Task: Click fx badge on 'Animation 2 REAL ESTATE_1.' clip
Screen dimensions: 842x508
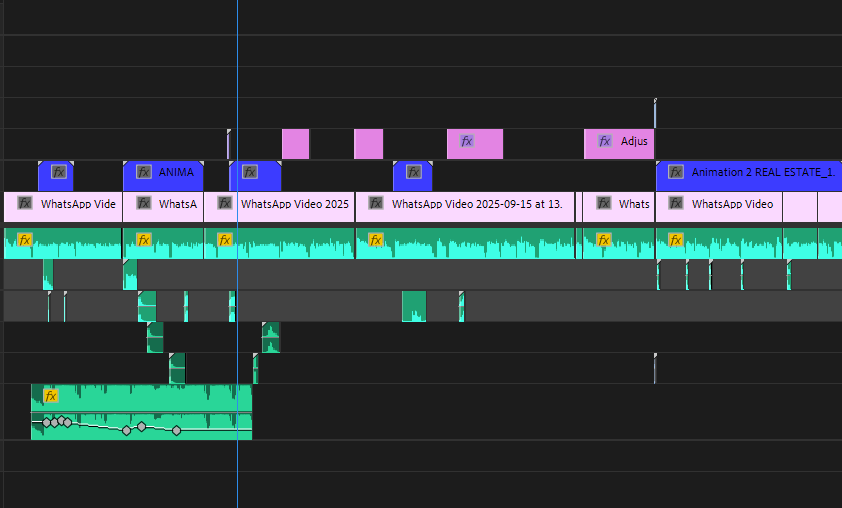Action: [676, 172]
